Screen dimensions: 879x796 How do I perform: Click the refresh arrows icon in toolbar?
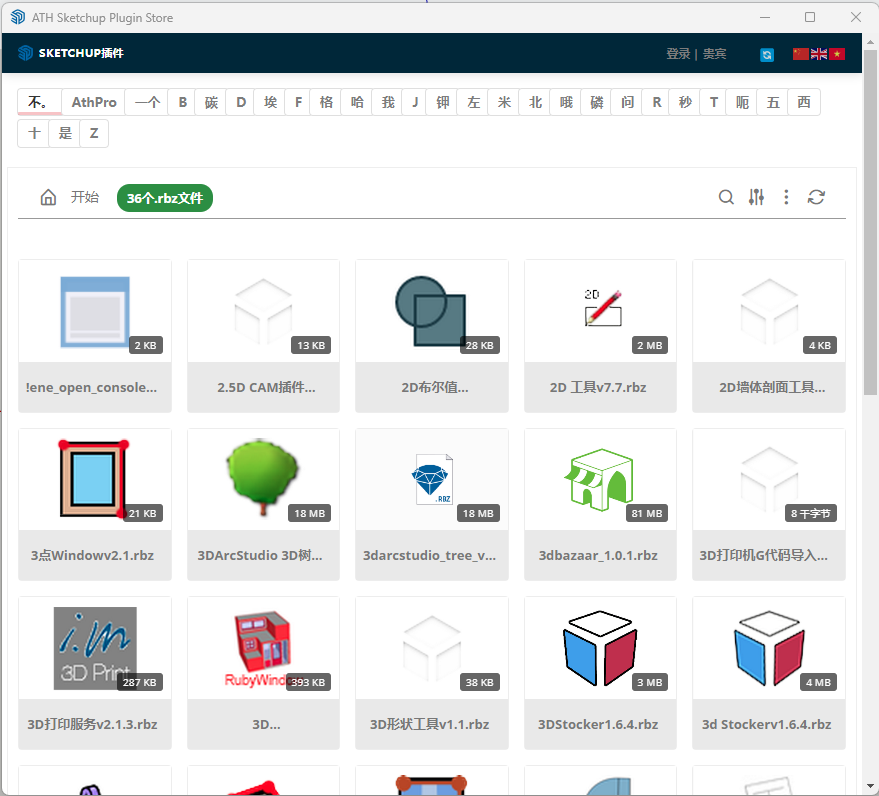click(816, 197)
